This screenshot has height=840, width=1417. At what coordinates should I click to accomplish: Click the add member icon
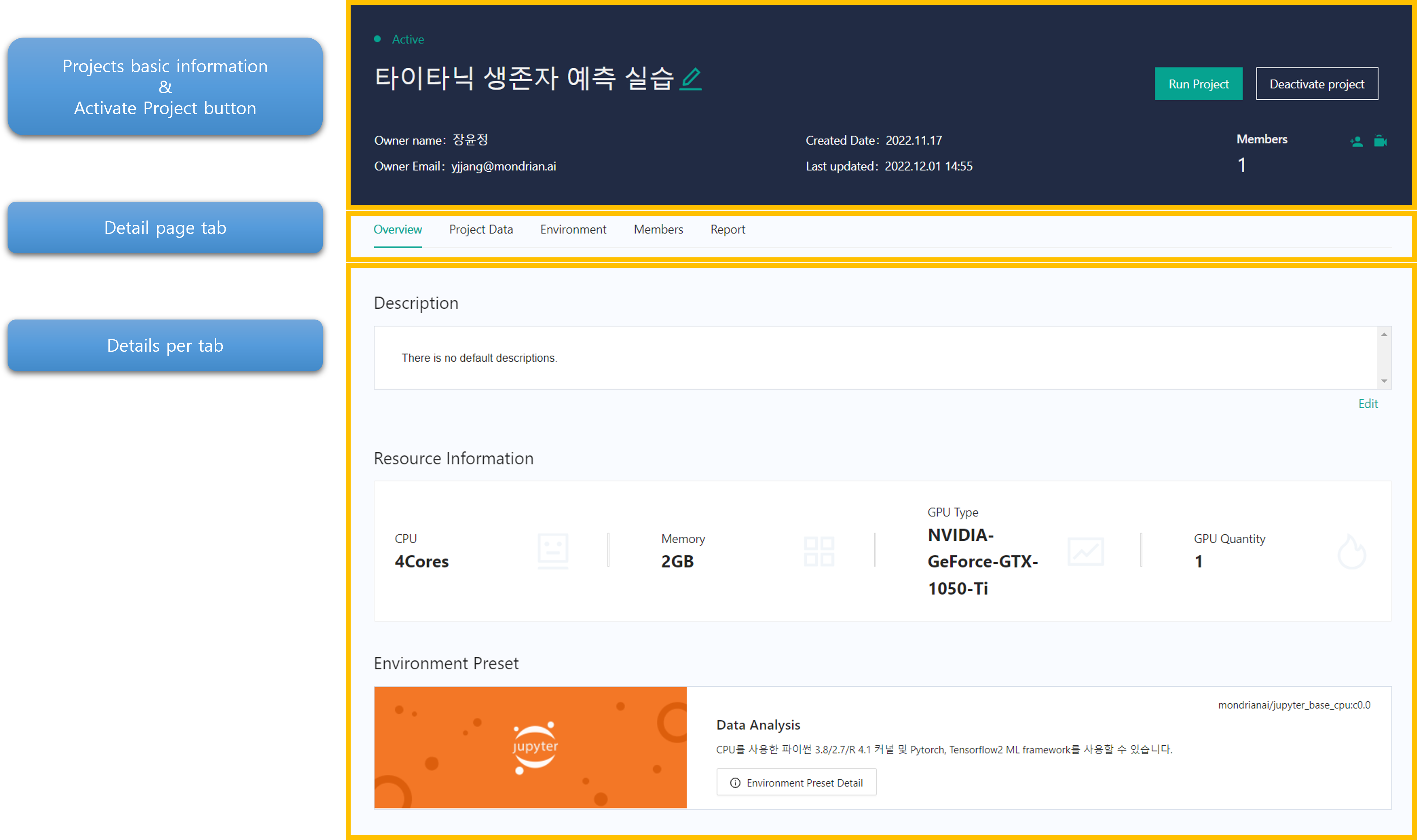click(x=1356, y=142)
